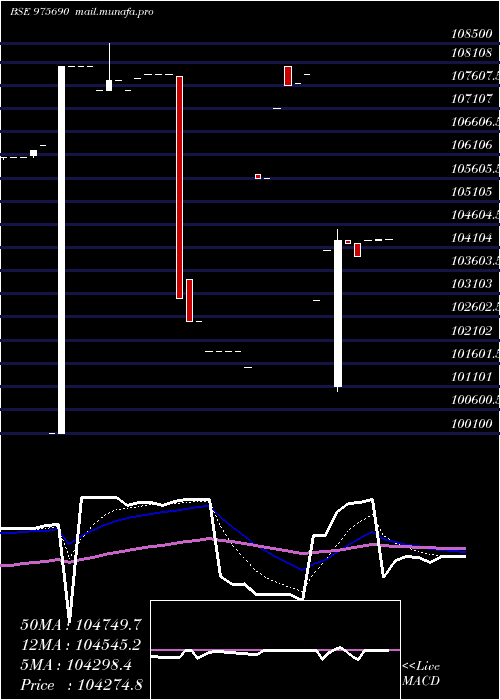Click the tall white candlestick rising from 100100

(x=62, y=250)
